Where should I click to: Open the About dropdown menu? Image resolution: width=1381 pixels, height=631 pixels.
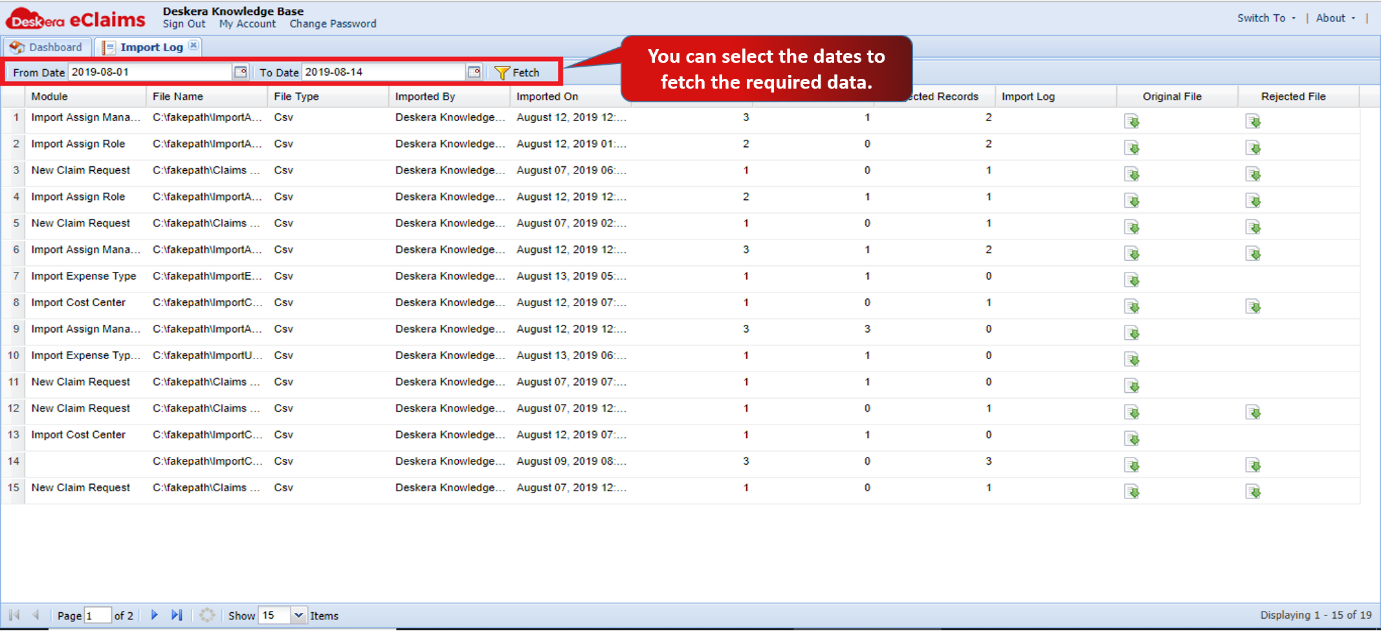pos(1335,18)
